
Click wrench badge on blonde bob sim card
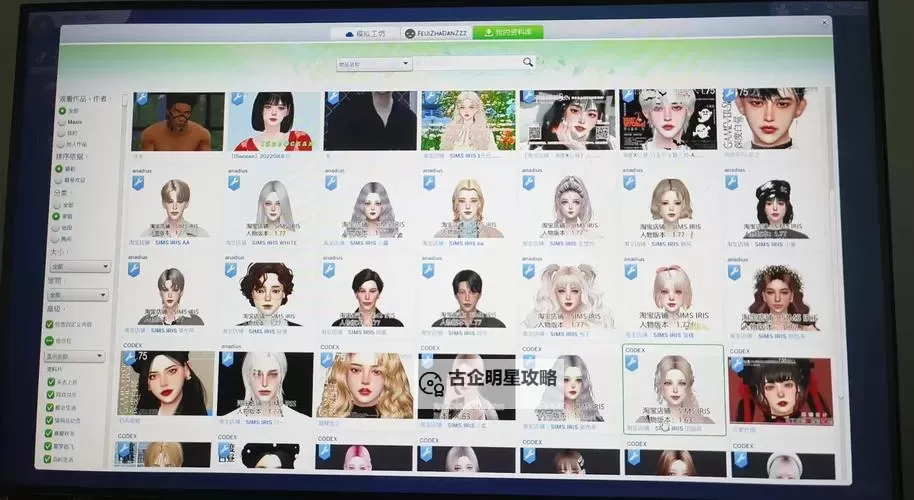pyautogui.click(x=629, y=183)
